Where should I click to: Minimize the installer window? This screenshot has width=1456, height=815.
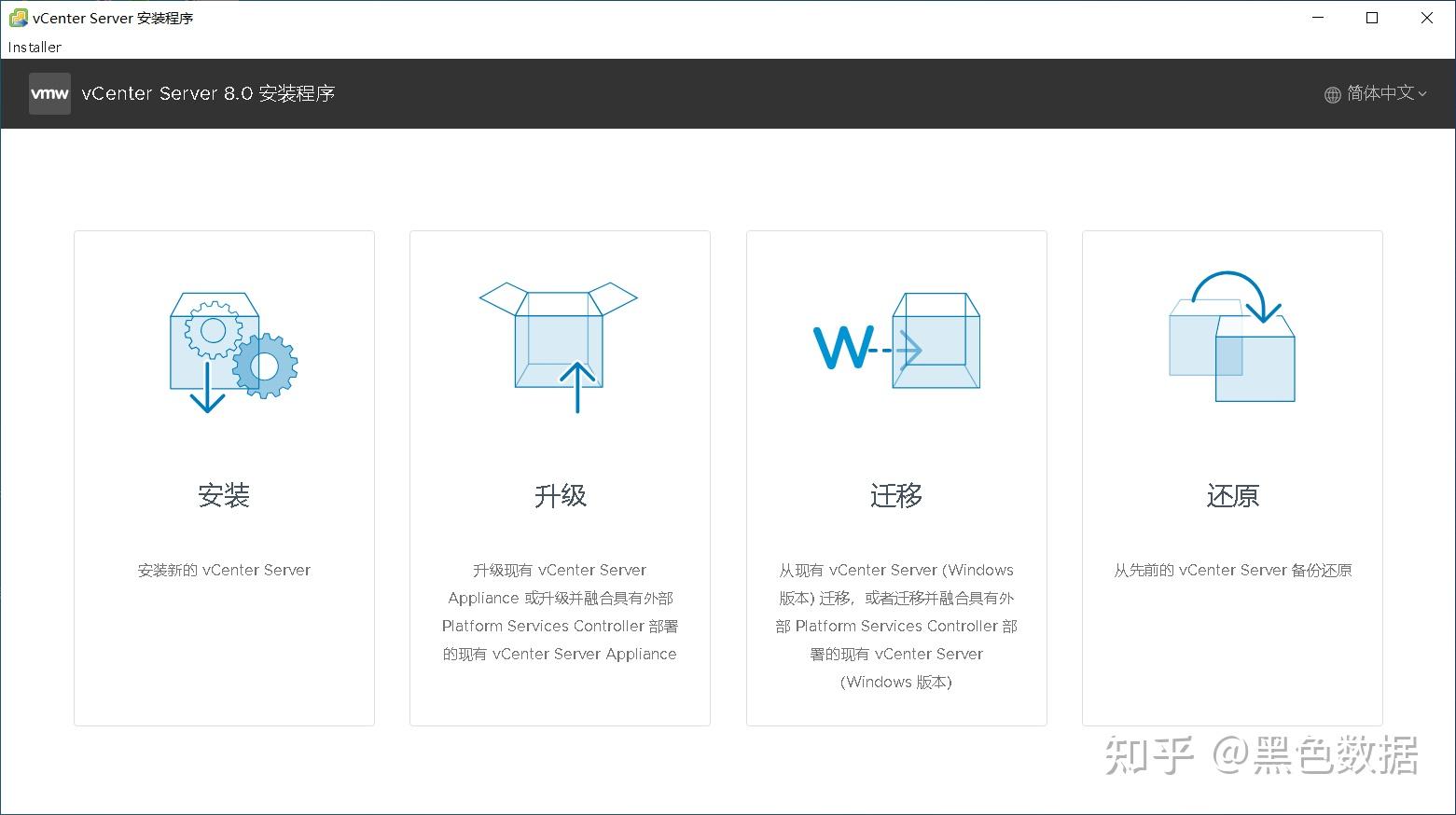[x=1318, y=17]
